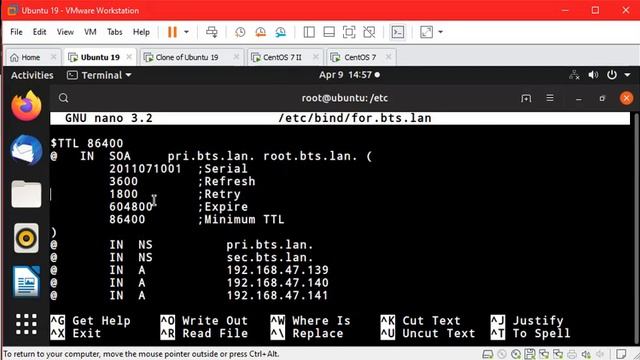Switch to the CentOS 7 II tab
The height and width of the screenshot is (360, 640).
click(x=282, y=58)
